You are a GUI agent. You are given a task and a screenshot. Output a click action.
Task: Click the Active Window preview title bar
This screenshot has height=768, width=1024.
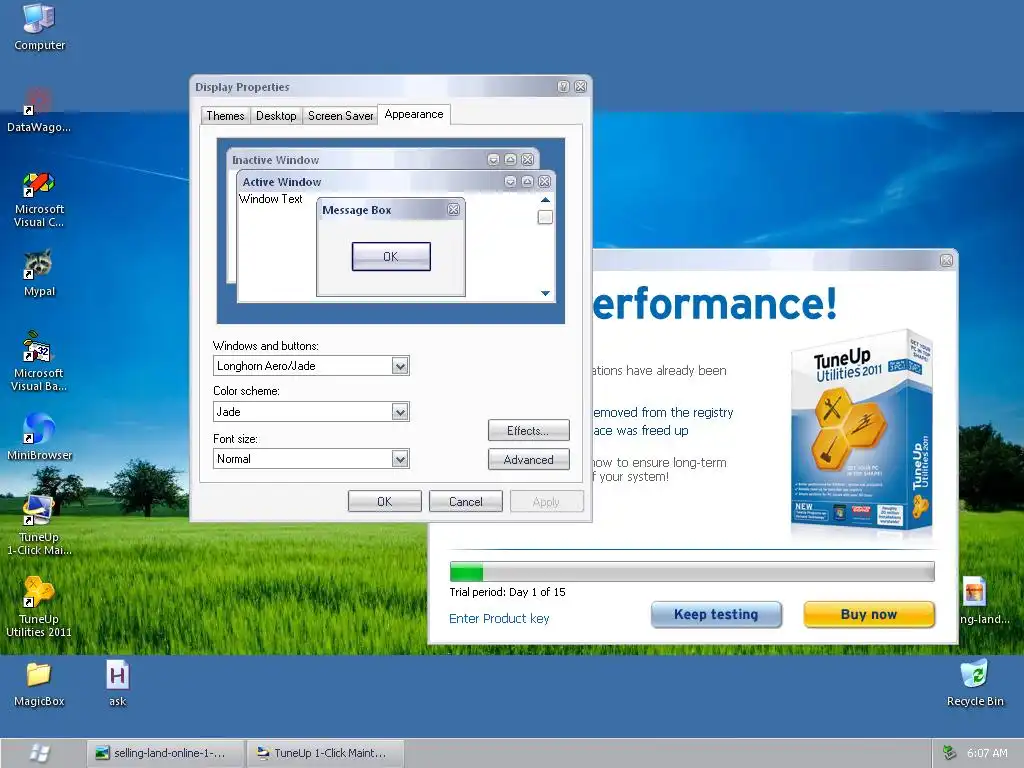pyautogui.click(x=395, y=182)
